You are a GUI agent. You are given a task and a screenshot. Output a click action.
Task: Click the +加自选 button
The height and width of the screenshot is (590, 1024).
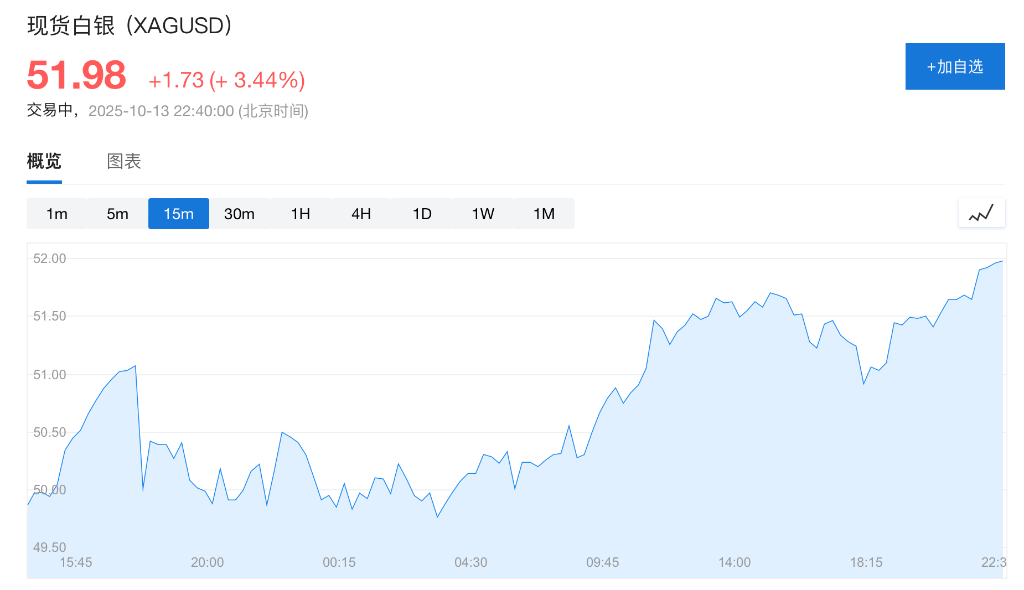tap(954, 66)
